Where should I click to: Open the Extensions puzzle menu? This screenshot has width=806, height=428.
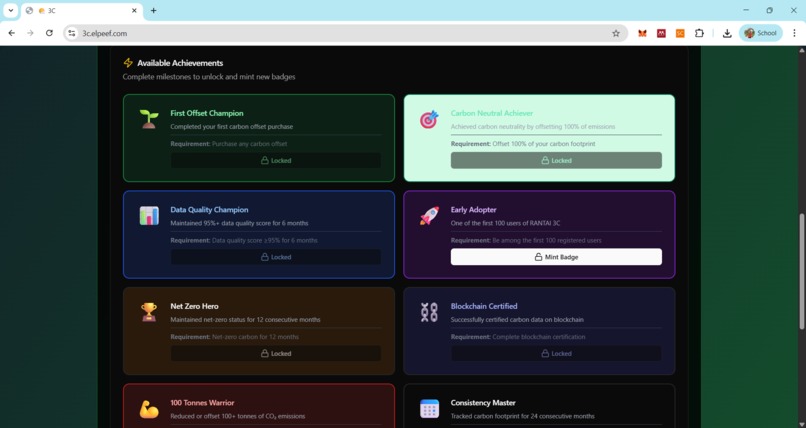coord(699,33)
